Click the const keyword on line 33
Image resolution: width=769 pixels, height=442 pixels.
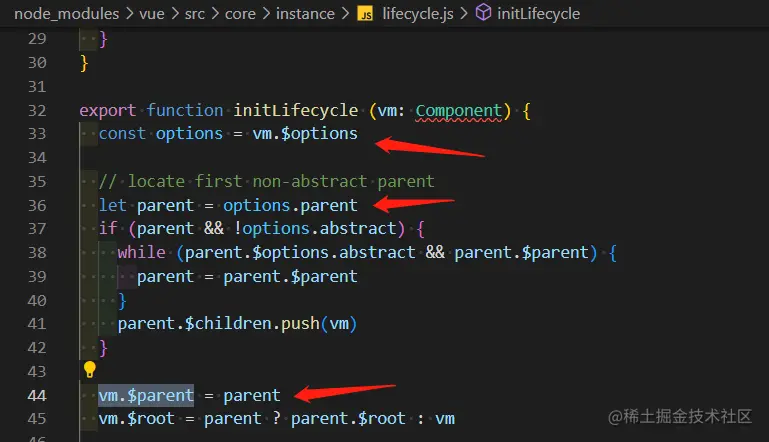tap(122, 134)
